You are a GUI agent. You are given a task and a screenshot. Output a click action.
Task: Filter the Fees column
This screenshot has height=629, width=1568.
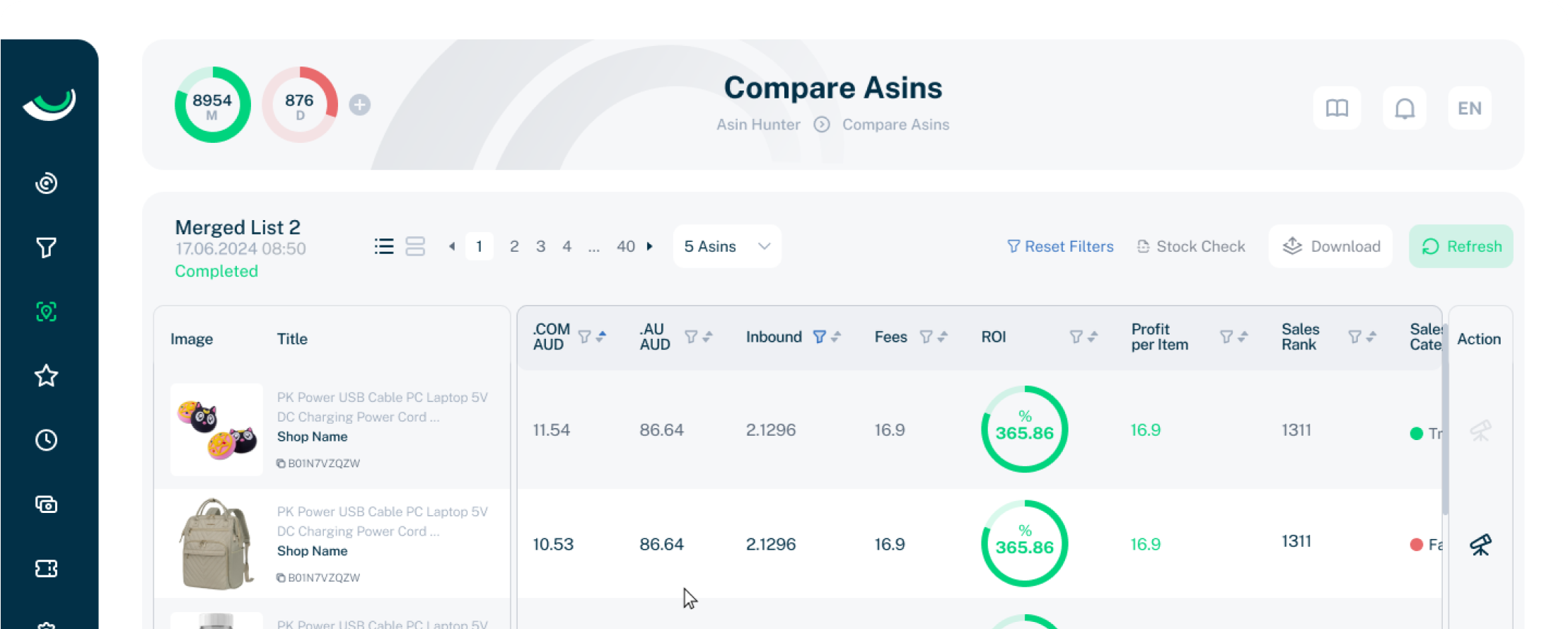(x=926, y=337)
